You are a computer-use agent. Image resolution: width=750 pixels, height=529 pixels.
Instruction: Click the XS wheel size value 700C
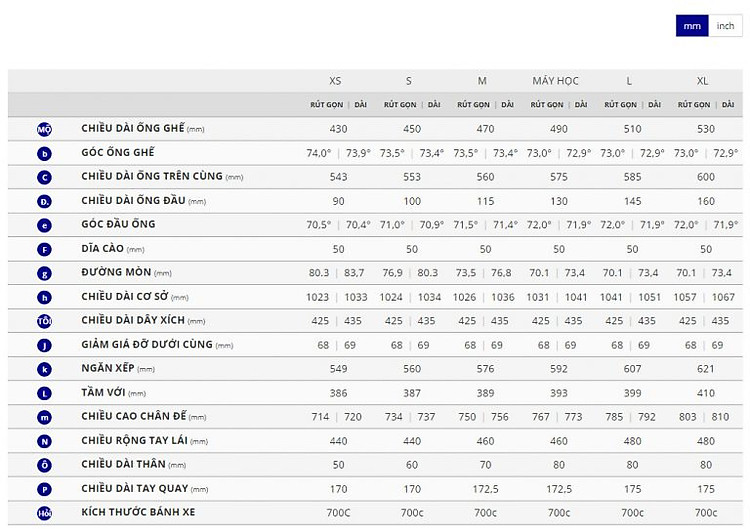(x=338, y=513)
